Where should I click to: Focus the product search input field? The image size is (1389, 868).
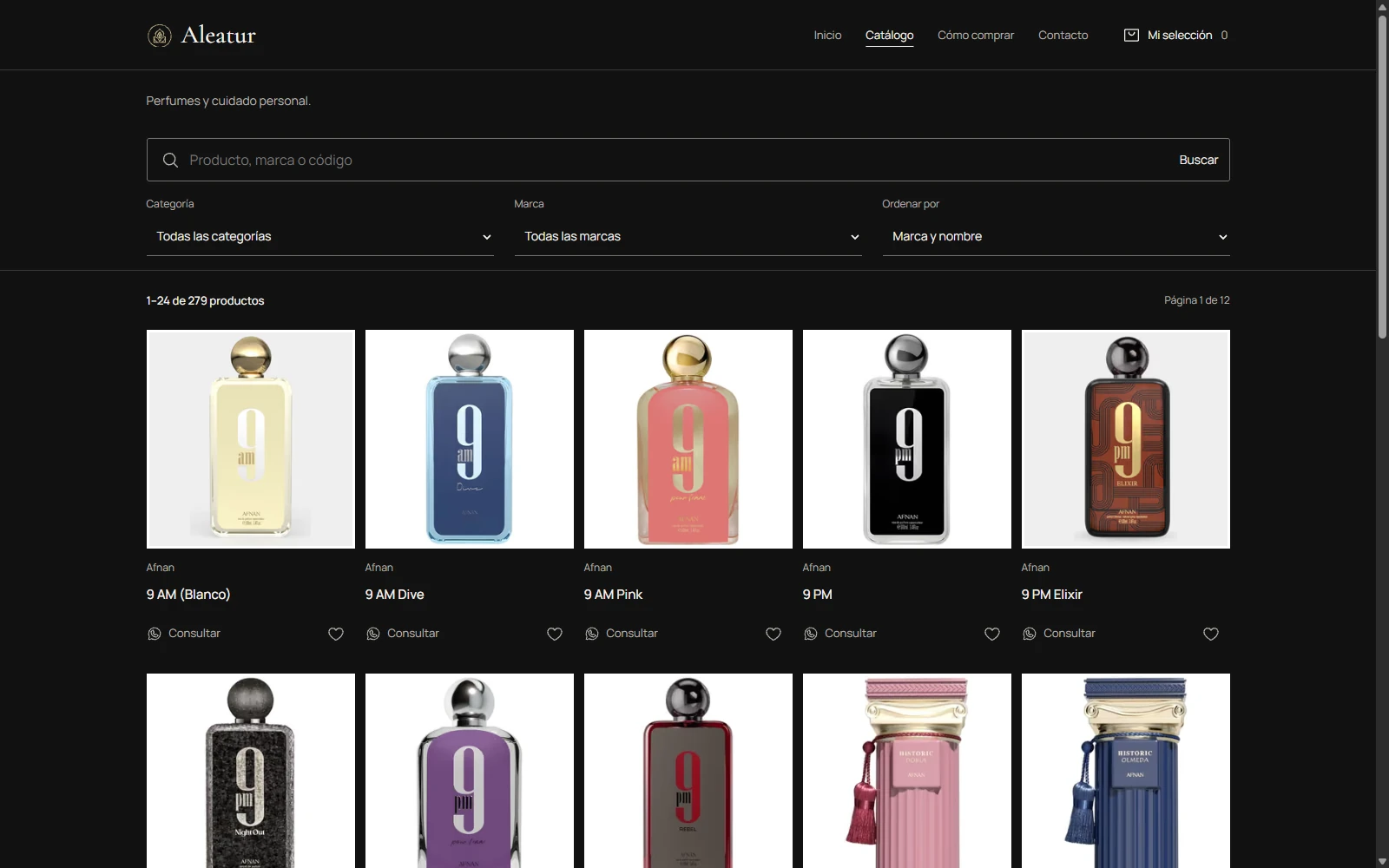(x=677, y=161)
